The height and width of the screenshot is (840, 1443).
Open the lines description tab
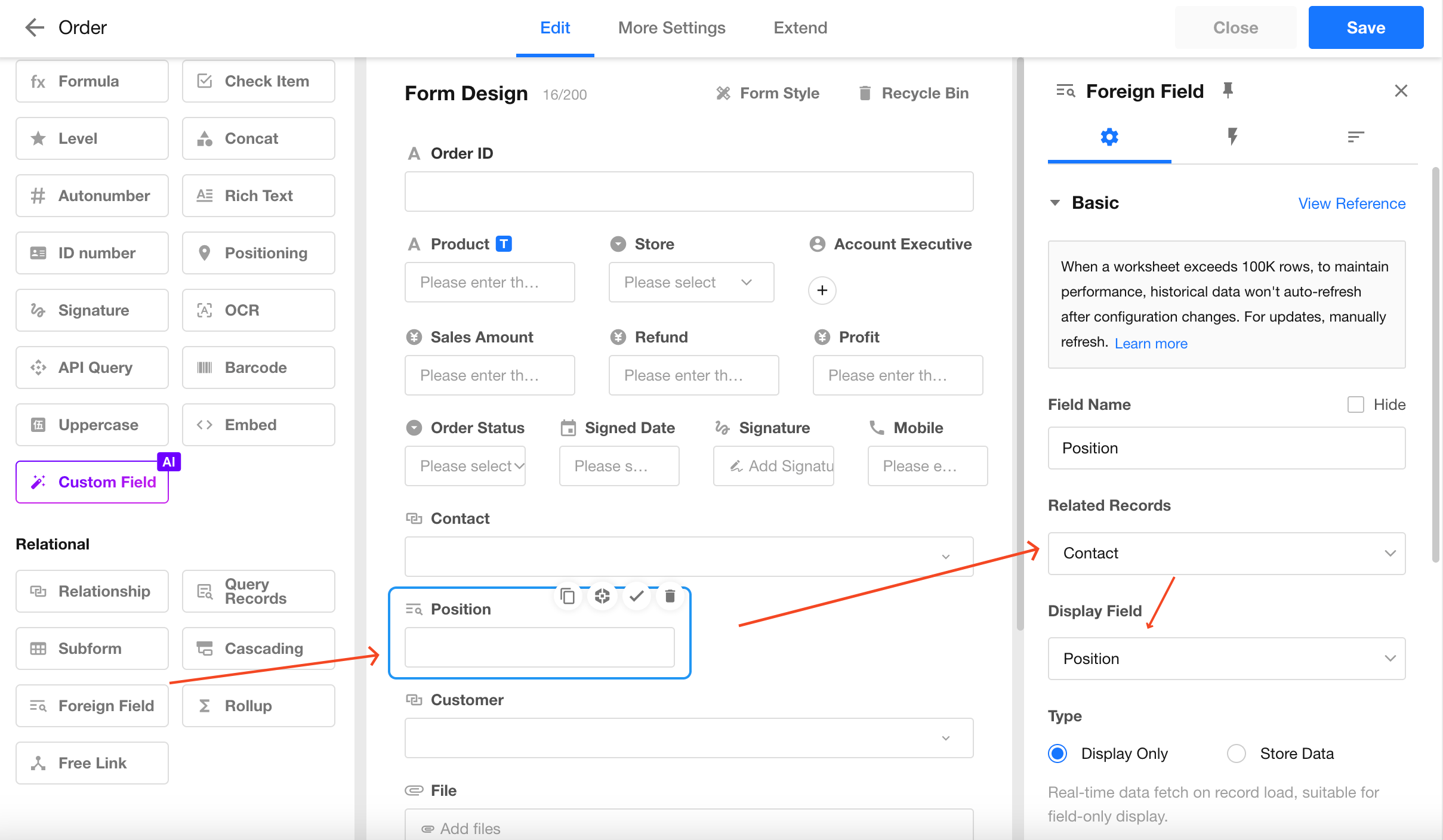pos(1356,137)
